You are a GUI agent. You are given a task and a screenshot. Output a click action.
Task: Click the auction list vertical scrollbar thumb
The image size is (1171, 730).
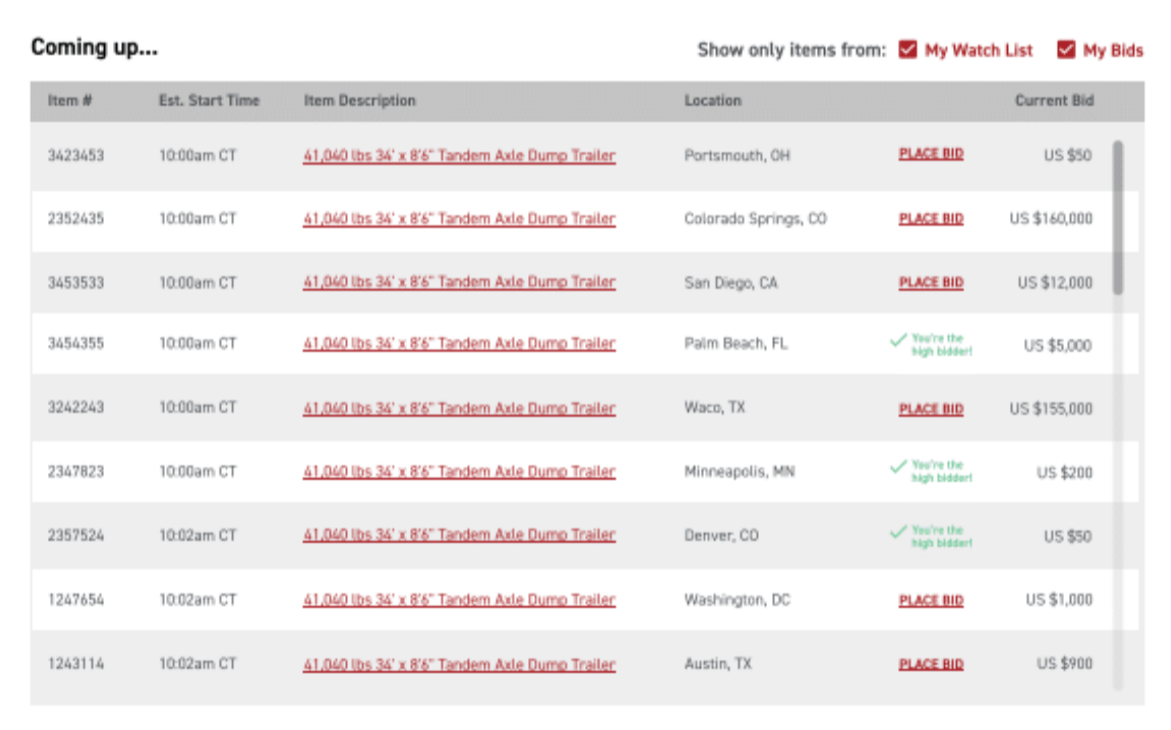click(x=1118, y=217)
